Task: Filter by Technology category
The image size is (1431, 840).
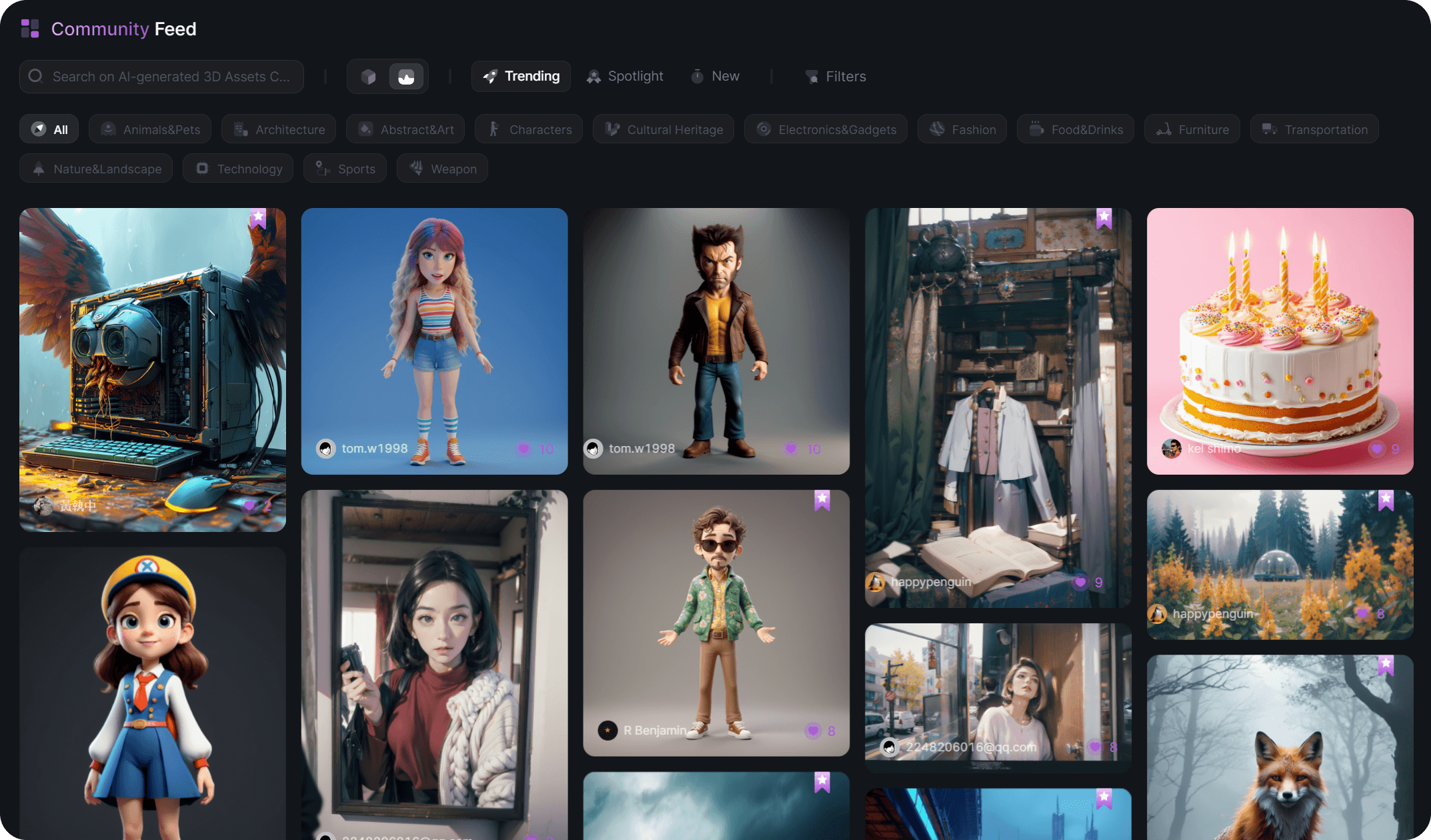Action: 238,169
